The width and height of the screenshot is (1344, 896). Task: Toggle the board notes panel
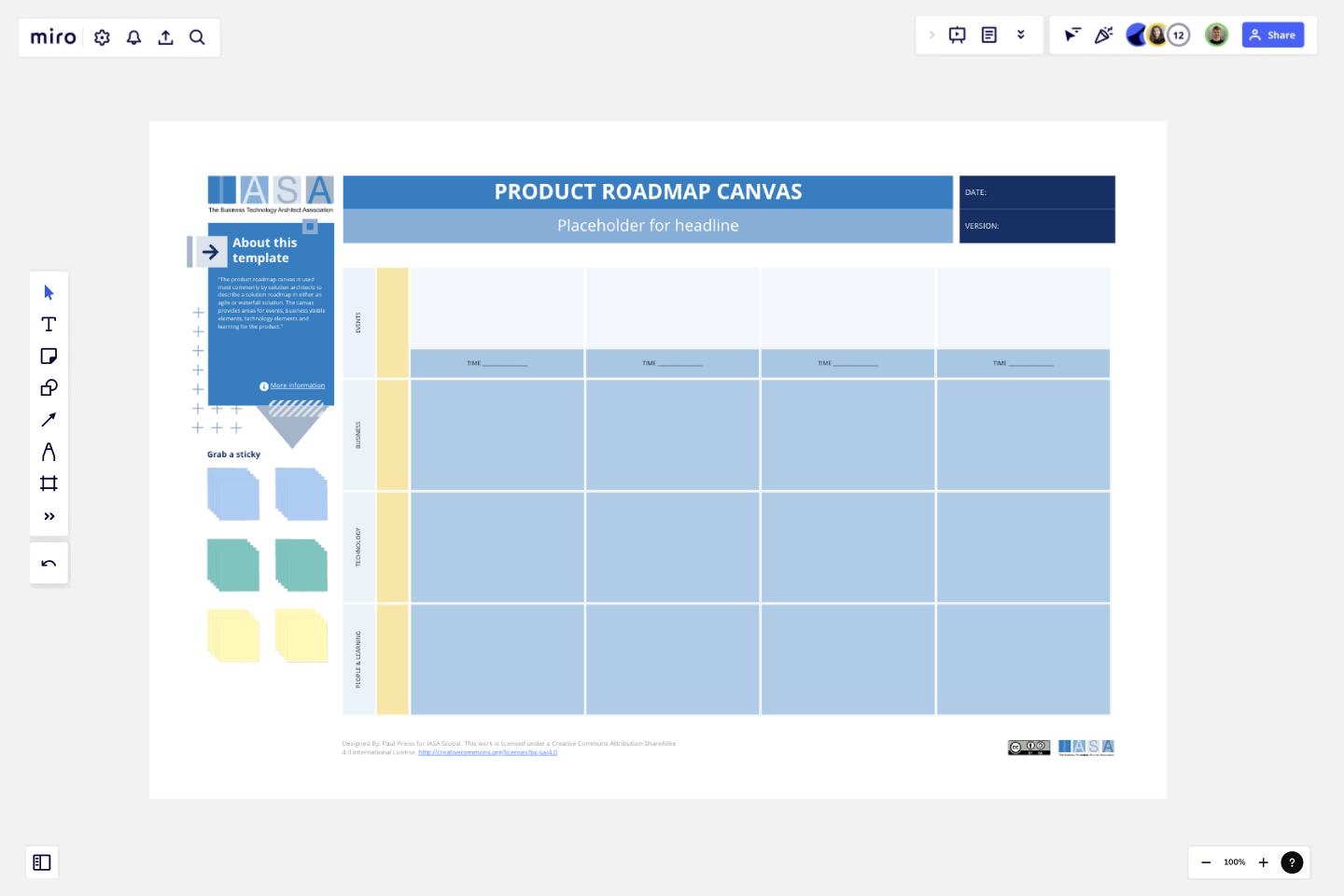(x=987, y=34)
